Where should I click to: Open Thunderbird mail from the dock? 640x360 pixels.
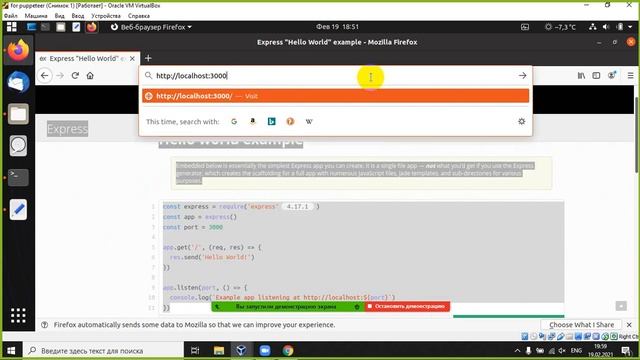[18, 82]
